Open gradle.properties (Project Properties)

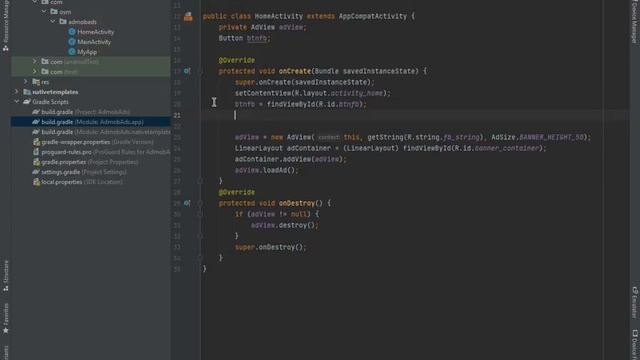click(x=89, y=162)
